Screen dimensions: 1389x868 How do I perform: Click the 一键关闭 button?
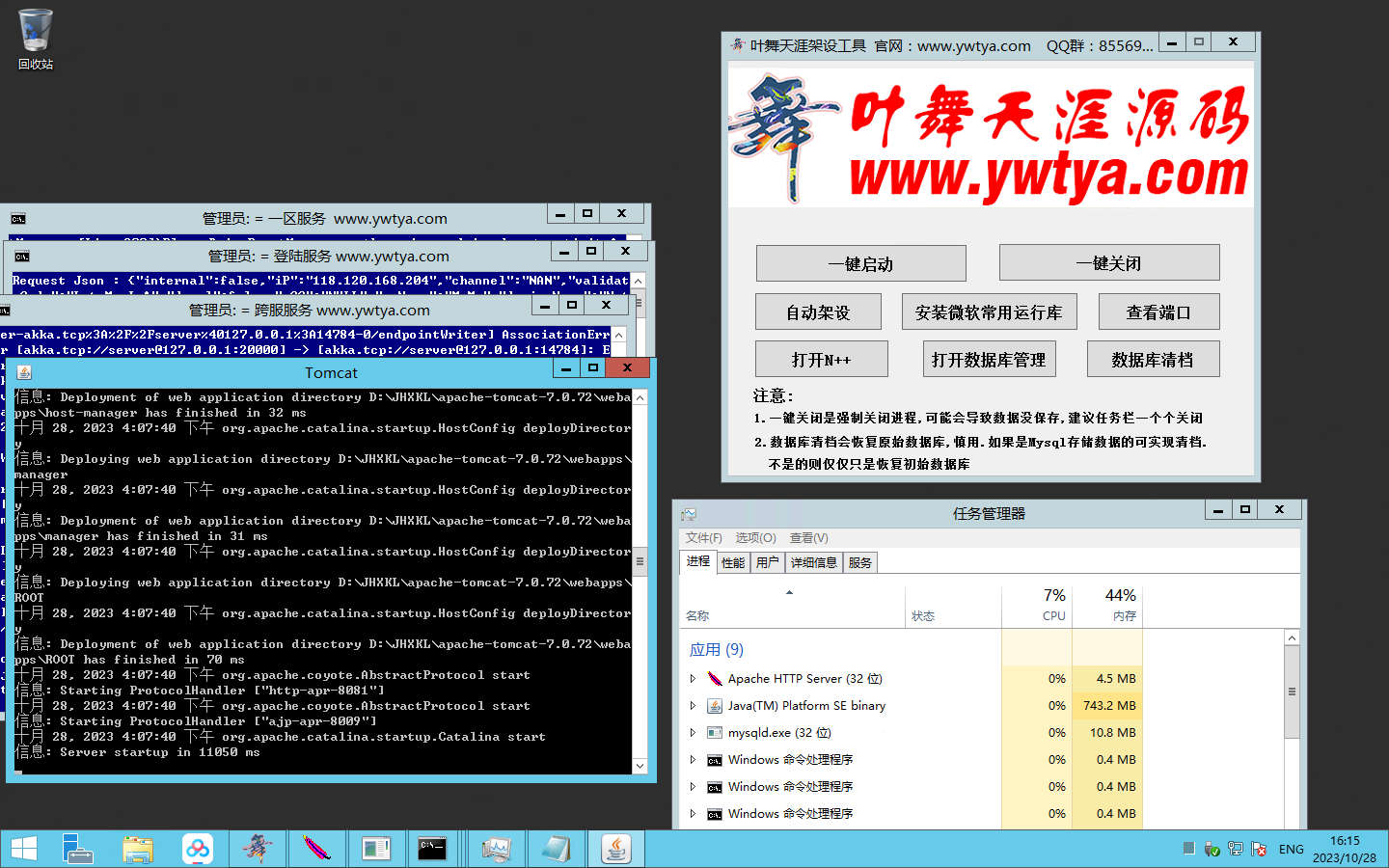coord(1109,263)
